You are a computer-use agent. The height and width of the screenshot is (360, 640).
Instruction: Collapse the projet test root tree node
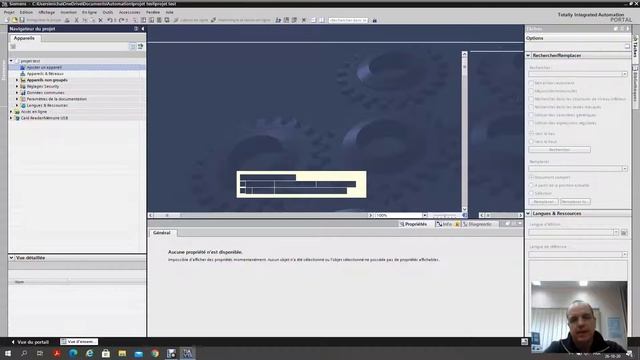click(x=11, y=61)
